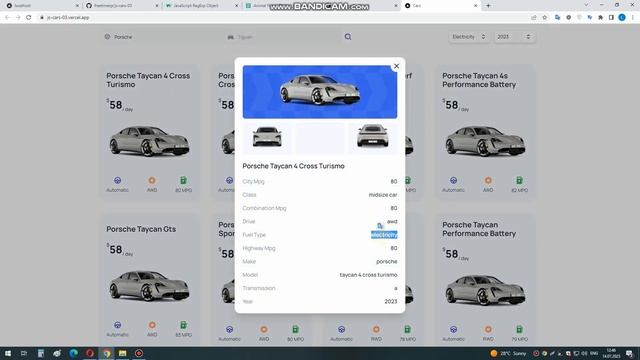Click Porsche Taycan 4 Cross Turismo card title
640x360 pixels.
point(148,80)
